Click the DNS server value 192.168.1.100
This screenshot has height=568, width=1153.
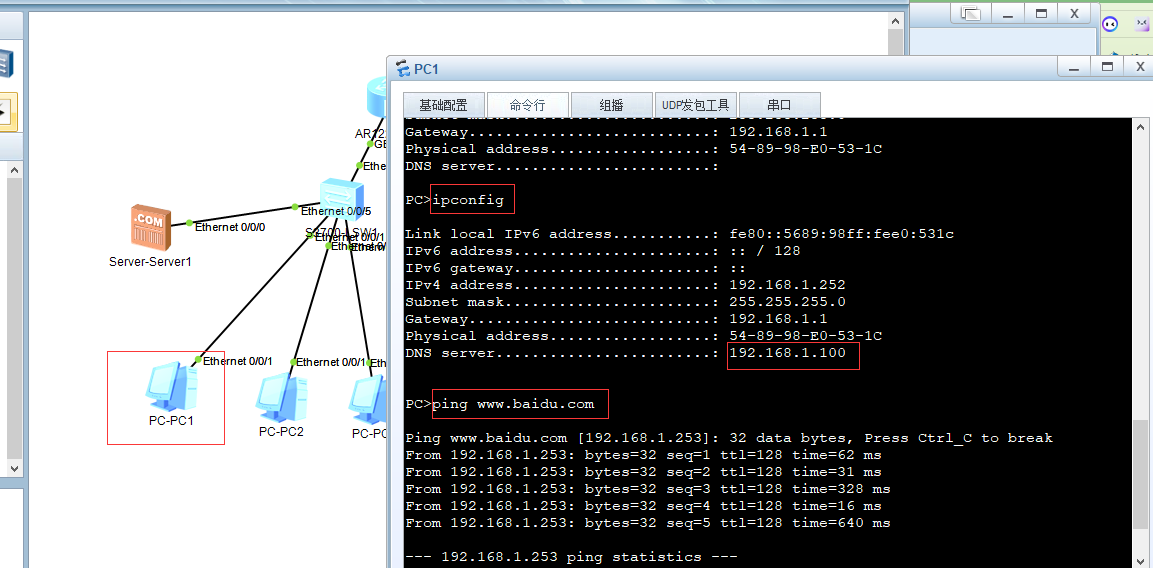click(x=788, y=353)
